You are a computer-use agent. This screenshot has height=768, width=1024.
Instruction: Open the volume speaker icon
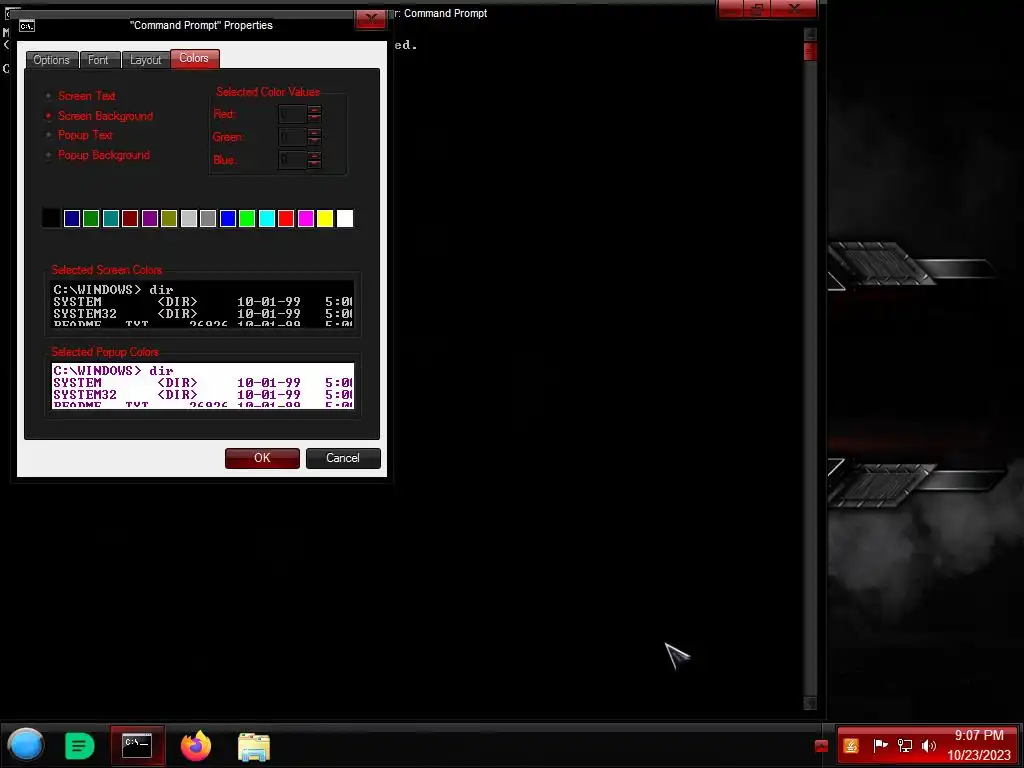click(x=928, y=745)
